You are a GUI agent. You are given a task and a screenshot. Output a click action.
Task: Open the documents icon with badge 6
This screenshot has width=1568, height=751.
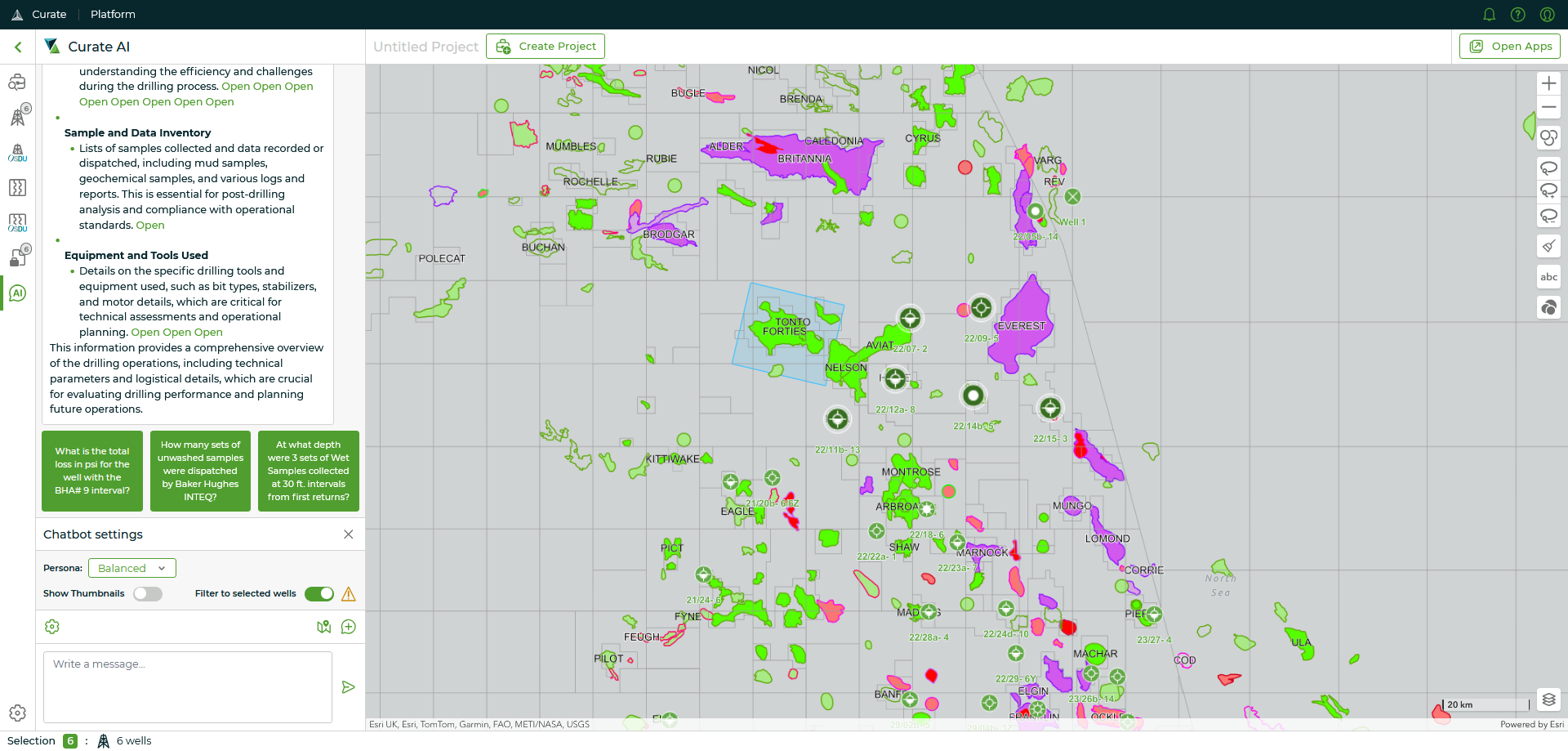tap(18, 257)
